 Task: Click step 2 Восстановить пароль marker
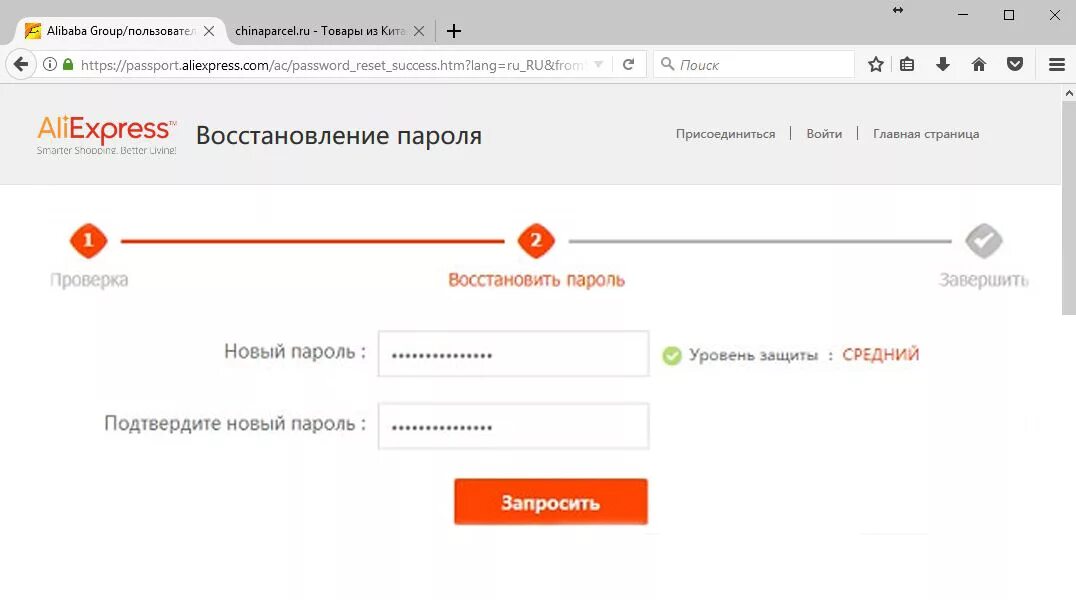pyautogui.click(x=536, y=241)
